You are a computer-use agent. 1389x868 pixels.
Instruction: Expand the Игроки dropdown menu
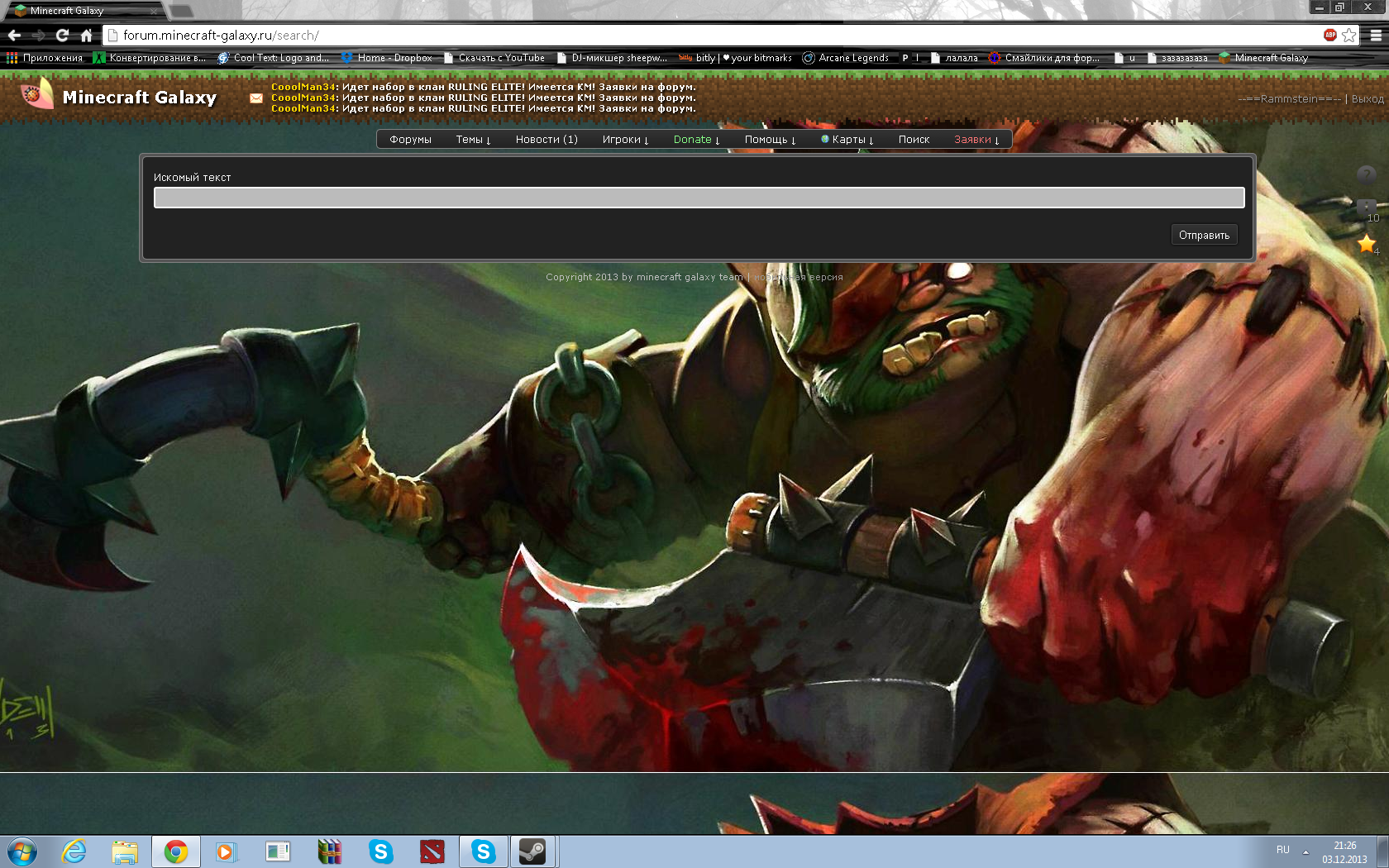tap(625, 140)
